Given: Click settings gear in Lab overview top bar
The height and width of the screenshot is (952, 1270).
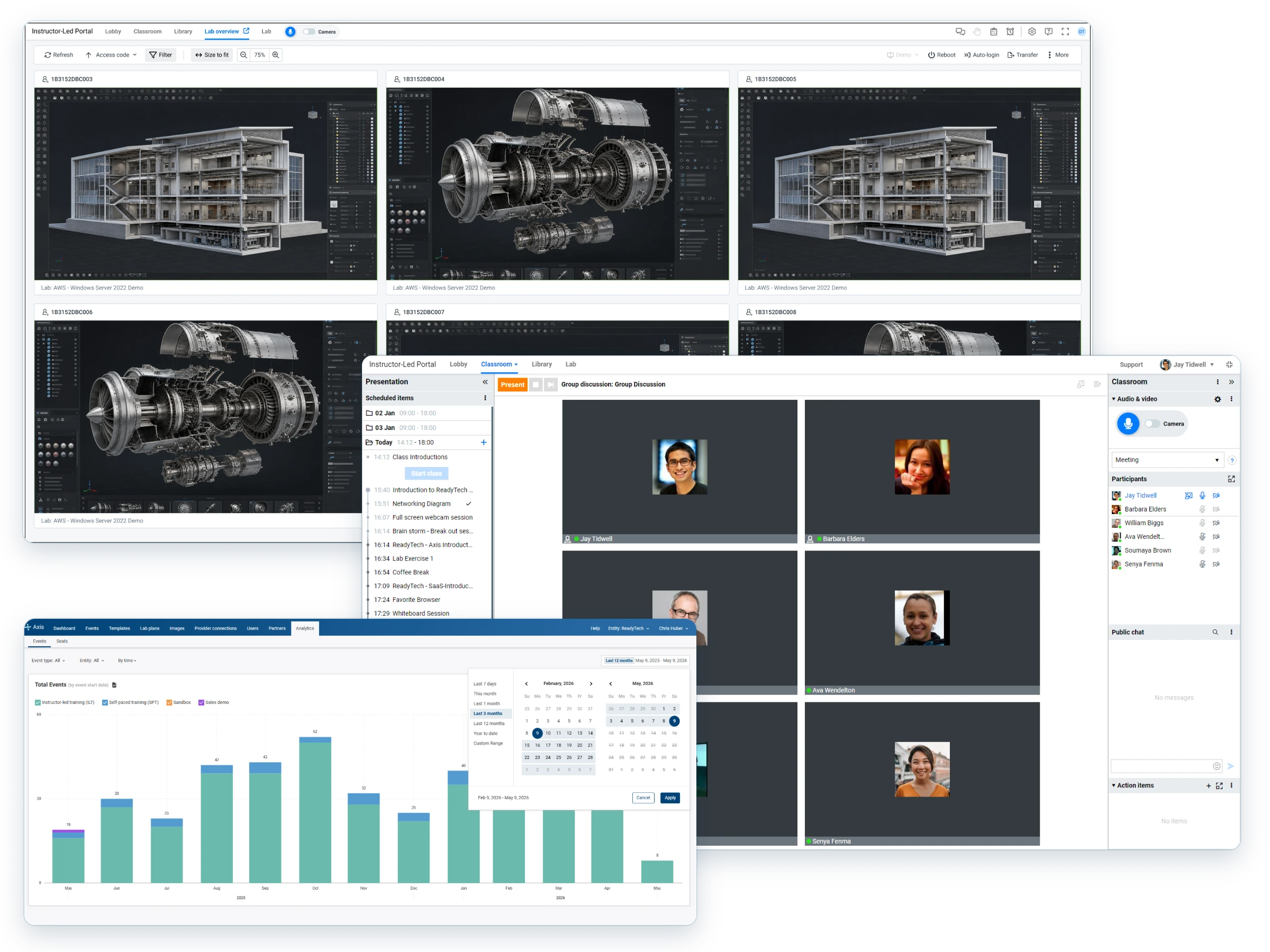Looking at the screenshot, I should 1032,32.
